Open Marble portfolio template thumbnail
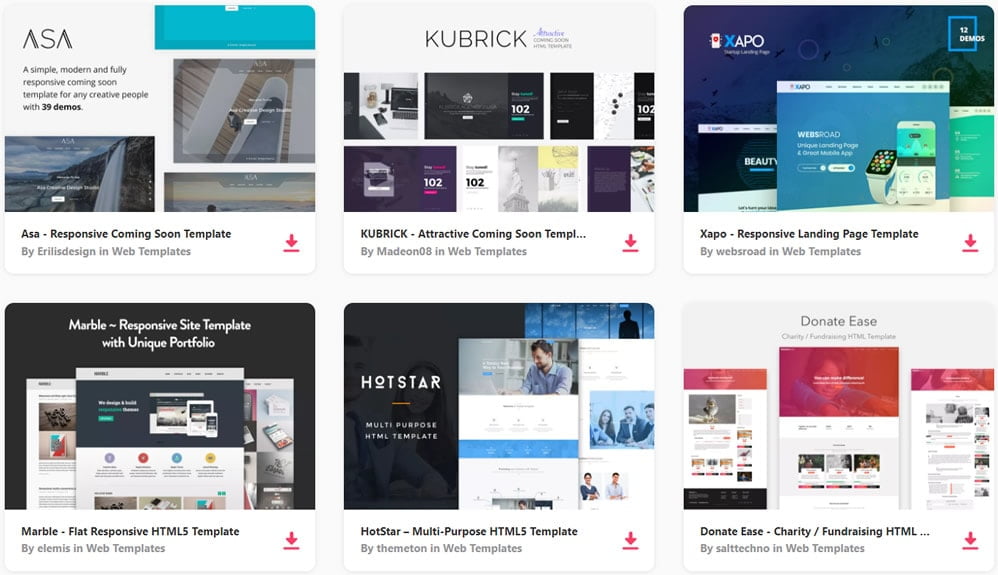998x575 pixels. tap(160, 406)
